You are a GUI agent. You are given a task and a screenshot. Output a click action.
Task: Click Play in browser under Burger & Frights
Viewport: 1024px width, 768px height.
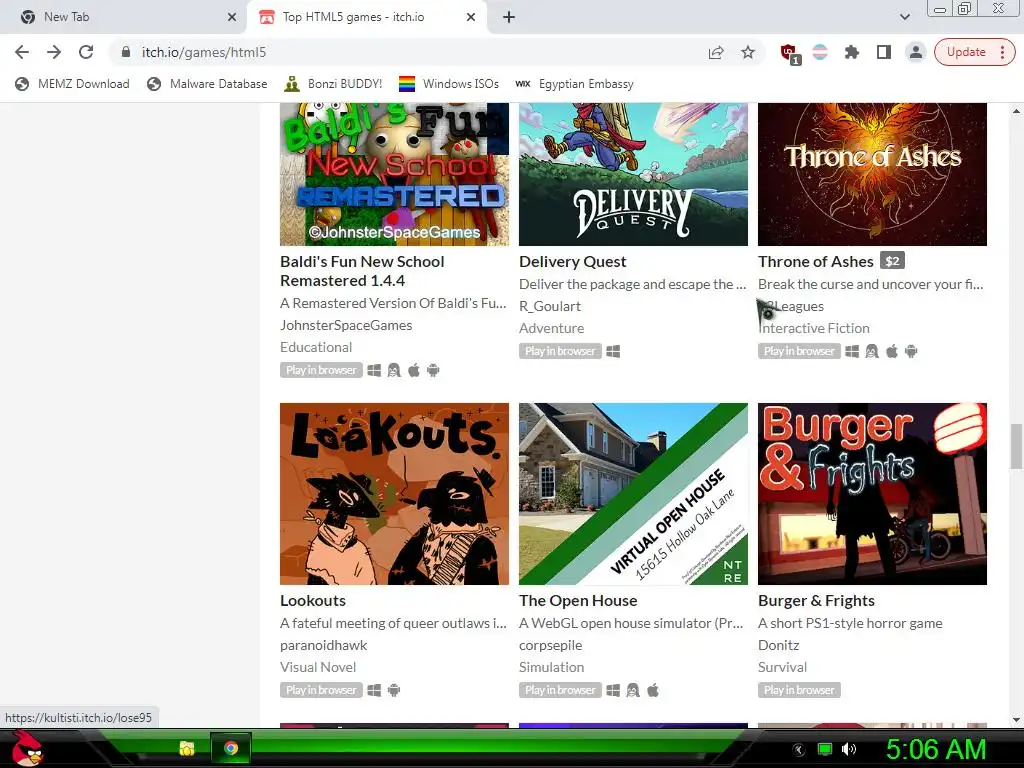799,690
